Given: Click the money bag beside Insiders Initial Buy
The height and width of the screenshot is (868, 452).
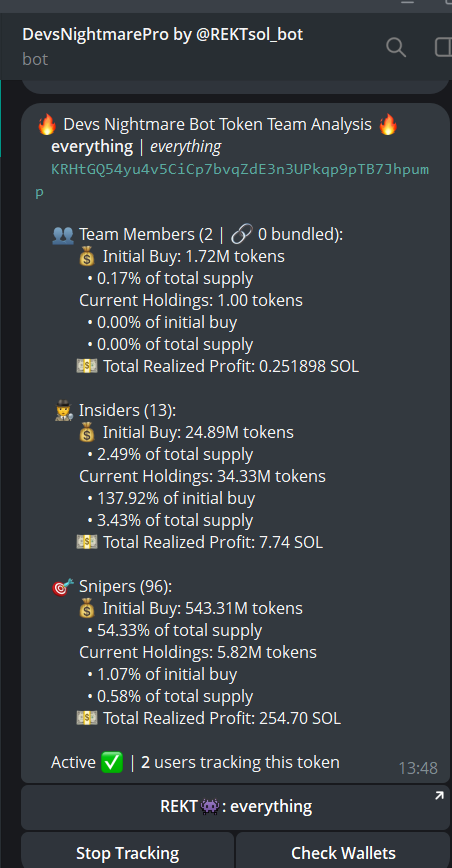Looking at the screenshot, I should 87,432.
